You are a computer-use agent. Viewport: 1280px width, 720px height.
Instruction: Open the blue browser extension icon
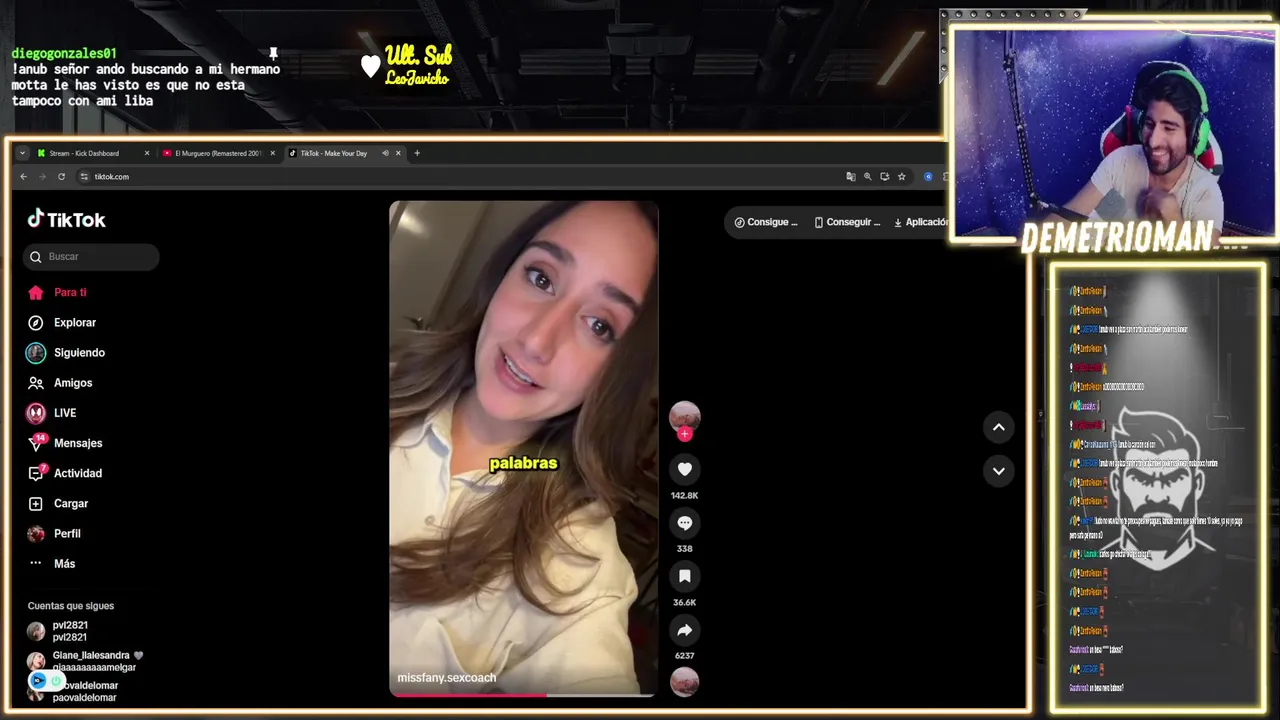point(928,176)
